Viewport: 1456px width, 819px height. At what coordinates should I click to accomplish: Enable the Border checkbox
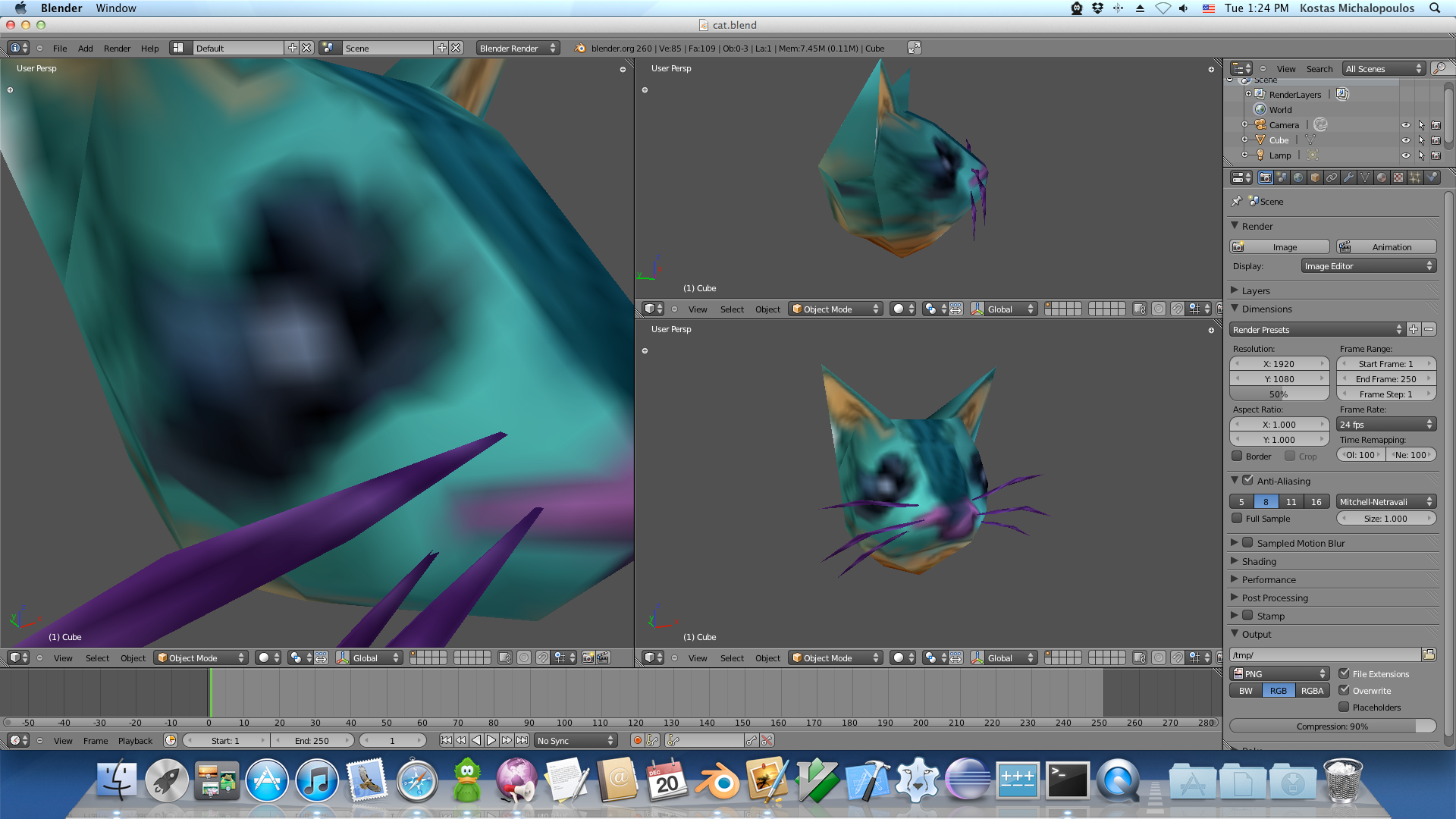1237,456
